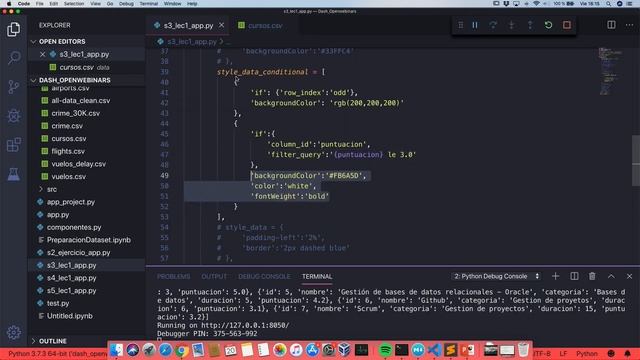This screenshot has height=360, width=640.
Task: Split the terminal panel
Action: 574,276
